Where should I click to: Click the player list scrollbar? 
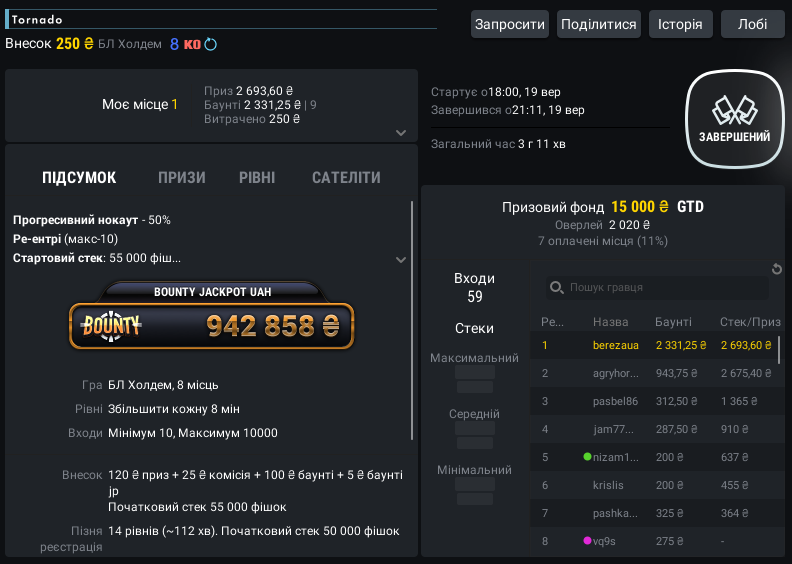pyautogui.click(x=779, y=350)
